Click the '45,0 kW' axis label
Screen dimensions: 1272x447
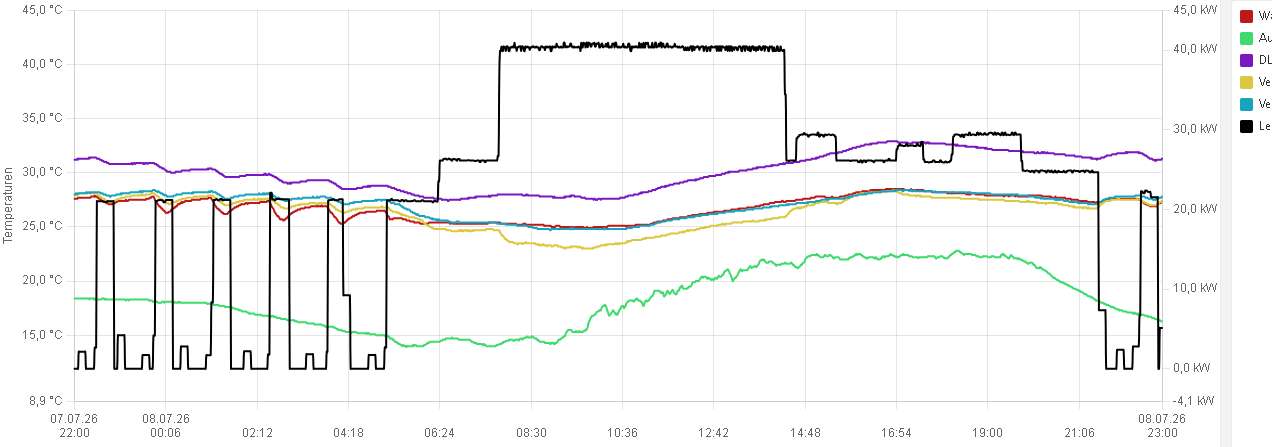click(1194, 10)
